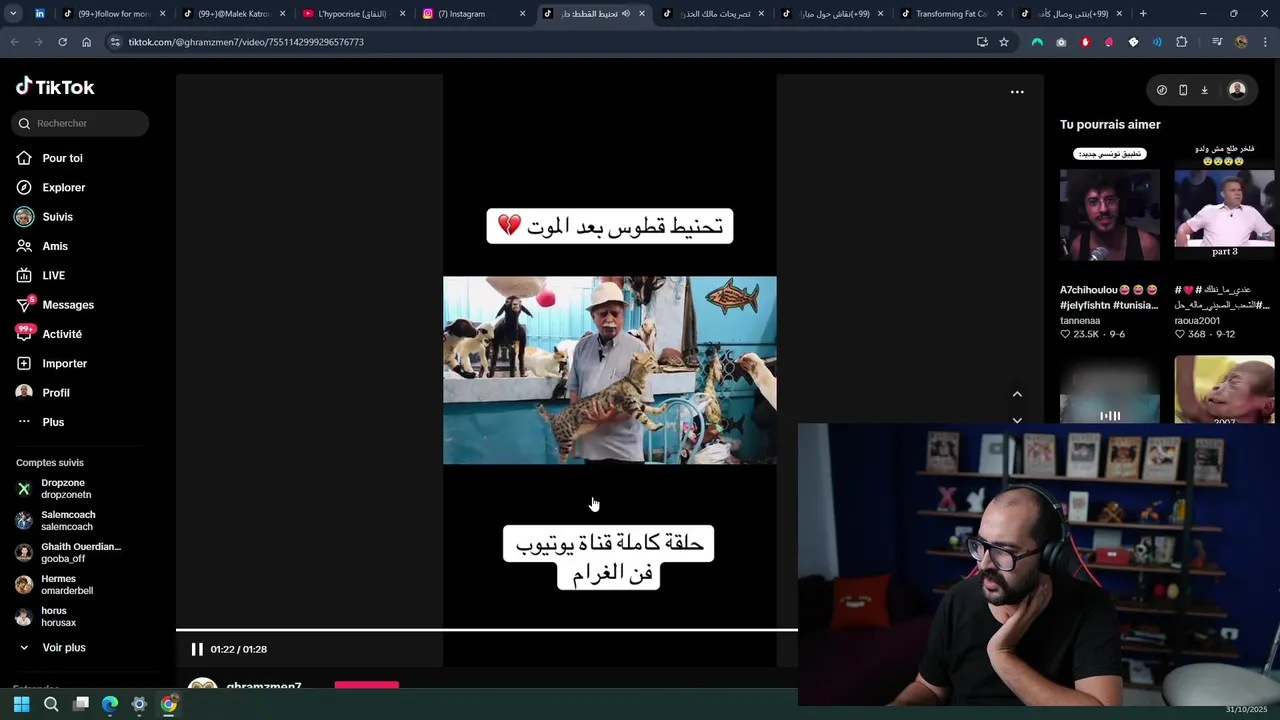Open TikTok profile avatar in top pill
This screenshot has width=1280, height=720.
pos(1237,90)
